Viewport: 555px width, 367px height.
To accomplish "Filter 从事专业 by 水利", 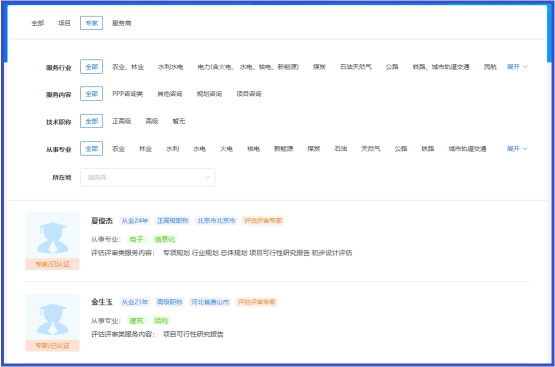I will pos(172,149).
